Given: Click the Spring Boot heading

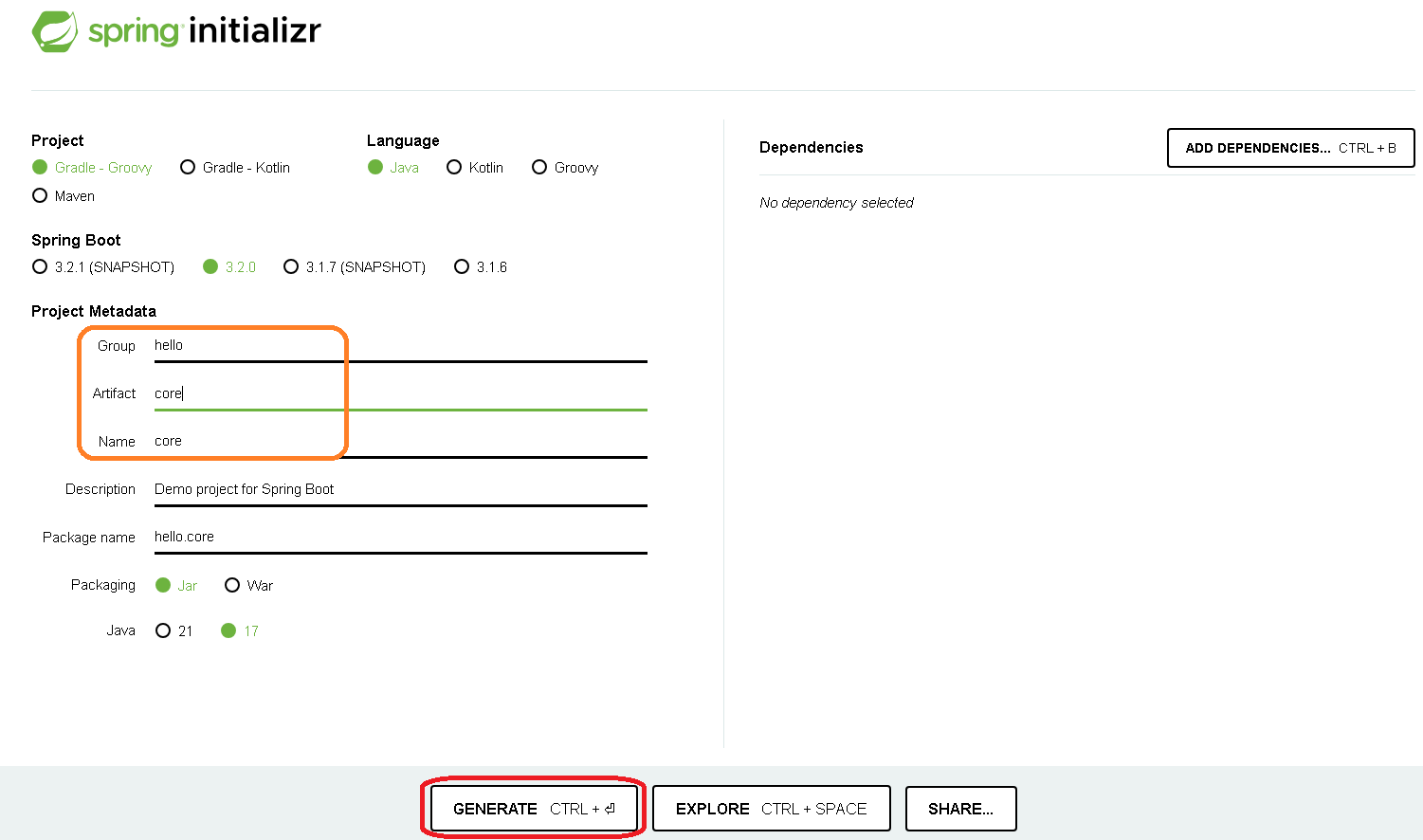Looking at the screenshot, I should click(x=76, y=241).
